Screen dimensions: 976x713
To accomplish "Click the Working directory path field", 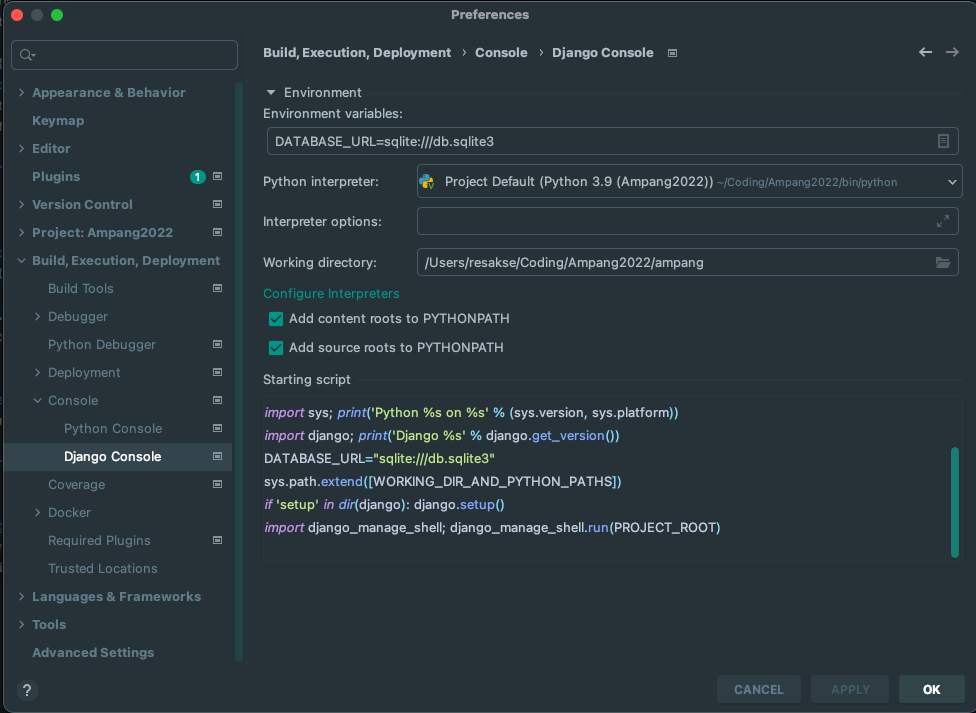I will tap(687, 262).
